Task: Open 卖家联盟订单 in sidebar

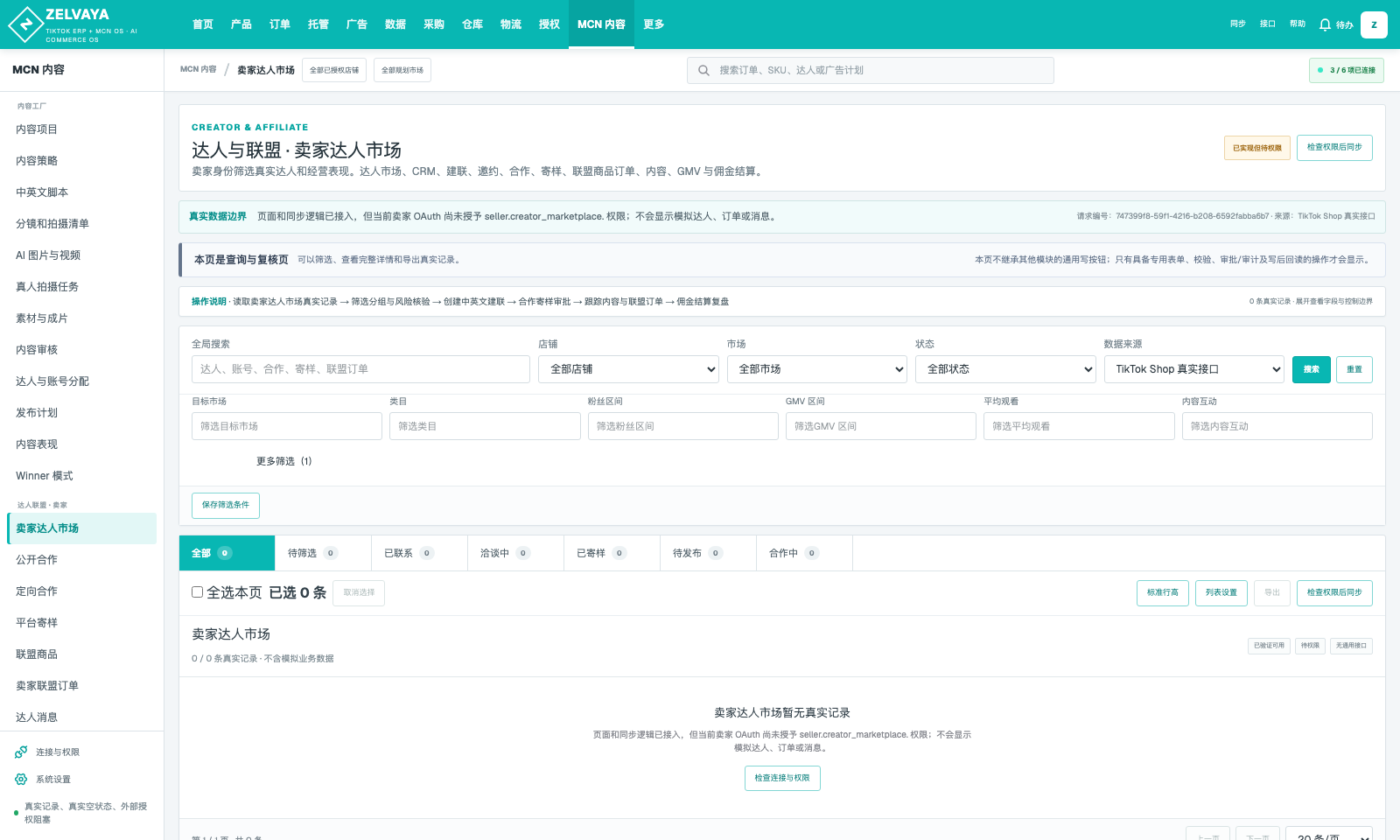Action: pyautogui.click(x=81, y=686)
